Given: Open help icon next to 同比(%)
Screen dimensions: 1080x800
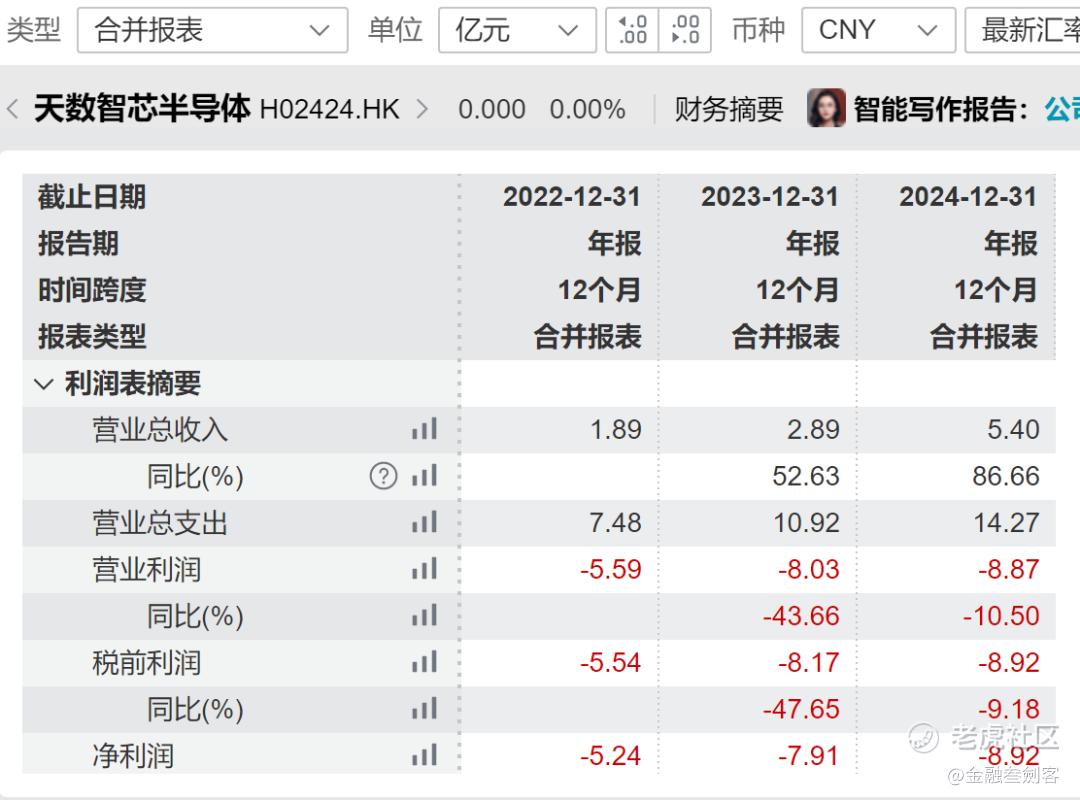Looking at the screenshot, I should coord(384,476).
